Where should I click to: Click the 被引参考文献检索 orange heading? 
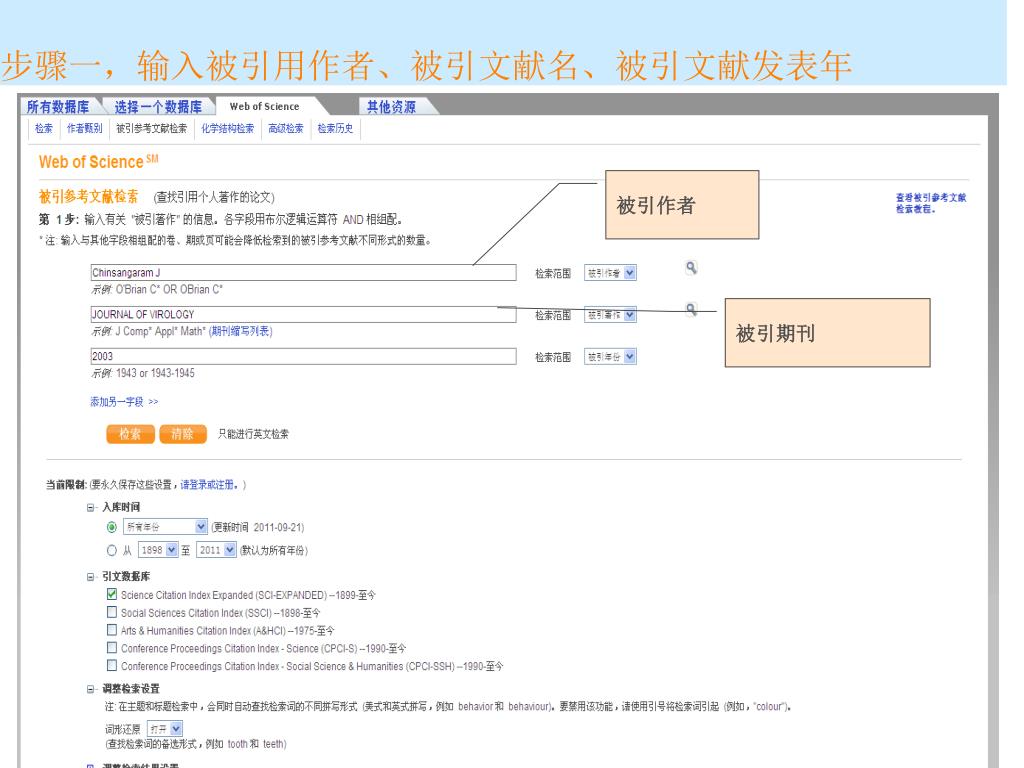click(x=88, y=196)
